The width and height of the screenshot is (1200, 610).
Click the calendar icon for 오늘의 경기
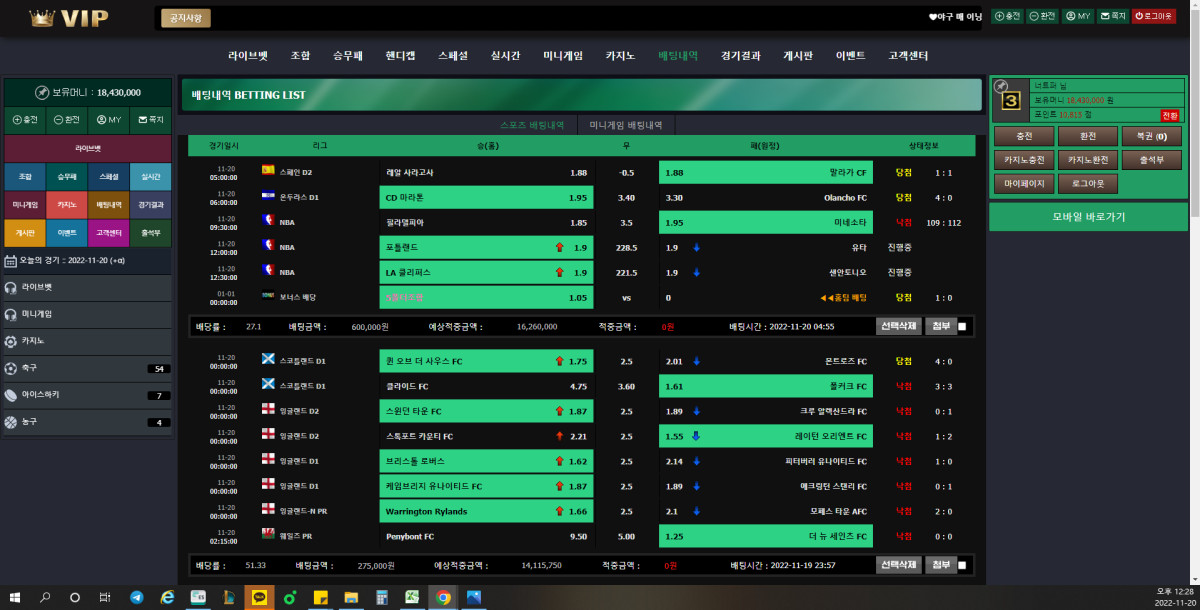[x=11, y=261]
